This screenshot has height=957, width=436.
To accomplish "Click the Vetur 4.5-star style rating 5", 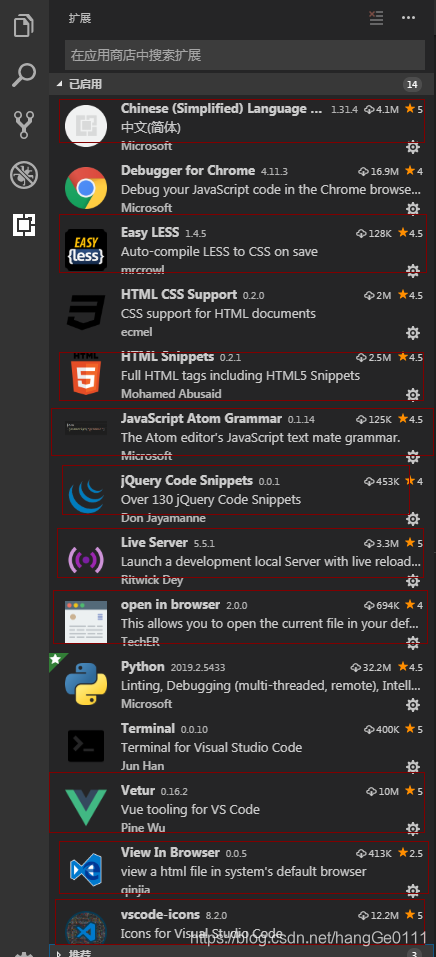I will tap(413, 792).
